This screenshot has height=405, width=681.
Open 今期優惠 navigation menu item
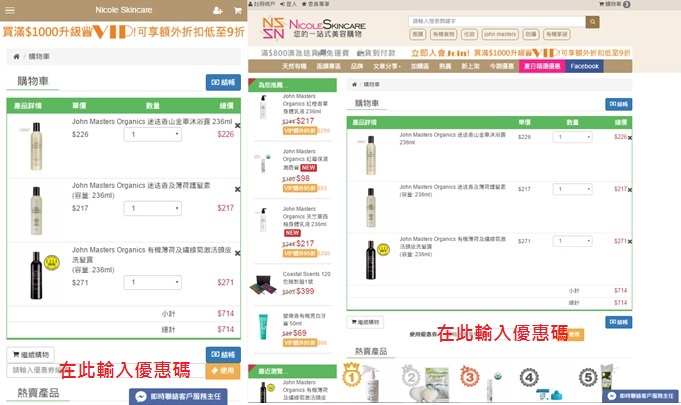coord(502,66)
